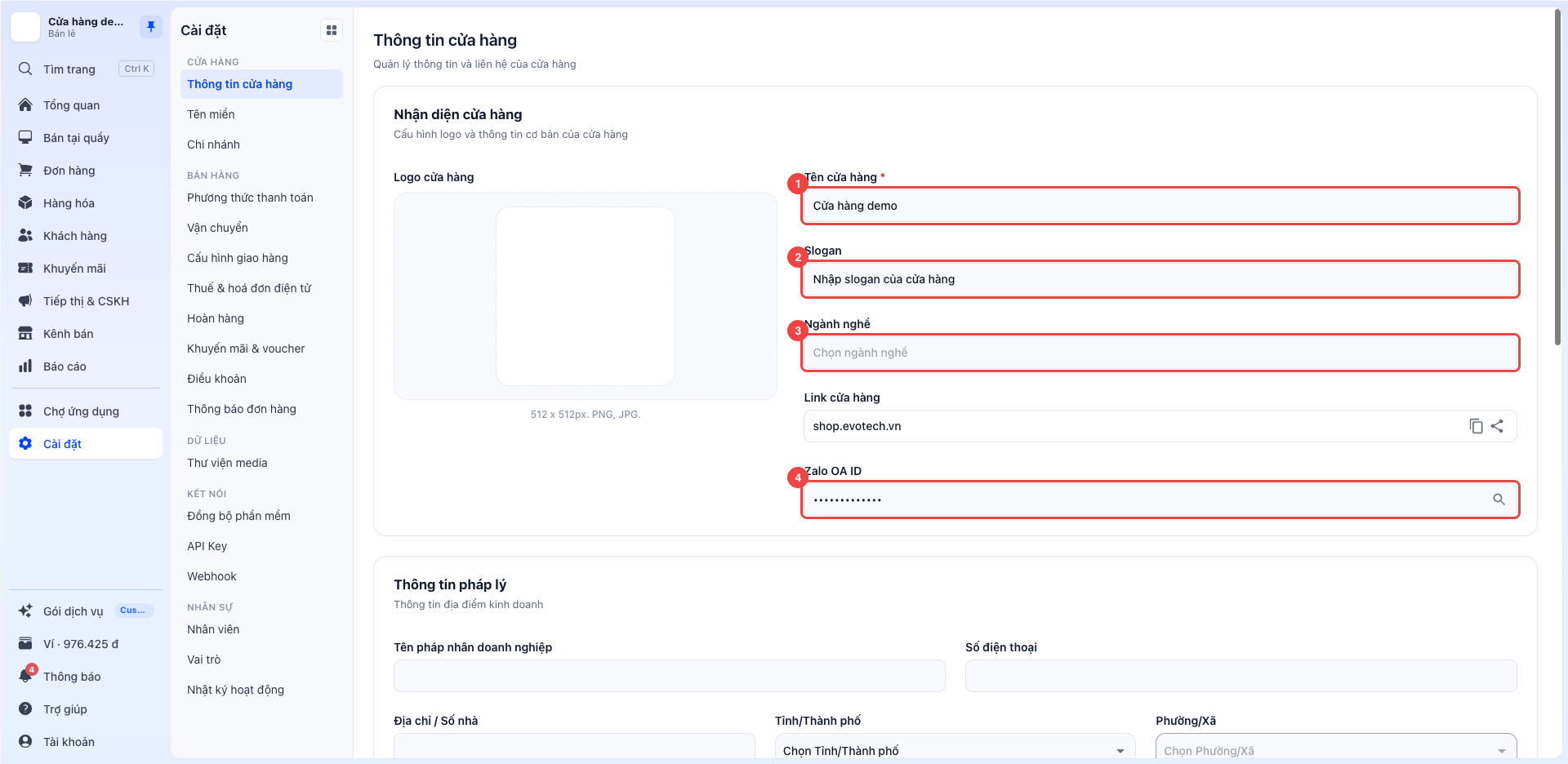Click the Gói dịch vụ link
Image resolution: width=1568 pixels, height=764 pixels.
pyautogui.click(x=86, y=611)
